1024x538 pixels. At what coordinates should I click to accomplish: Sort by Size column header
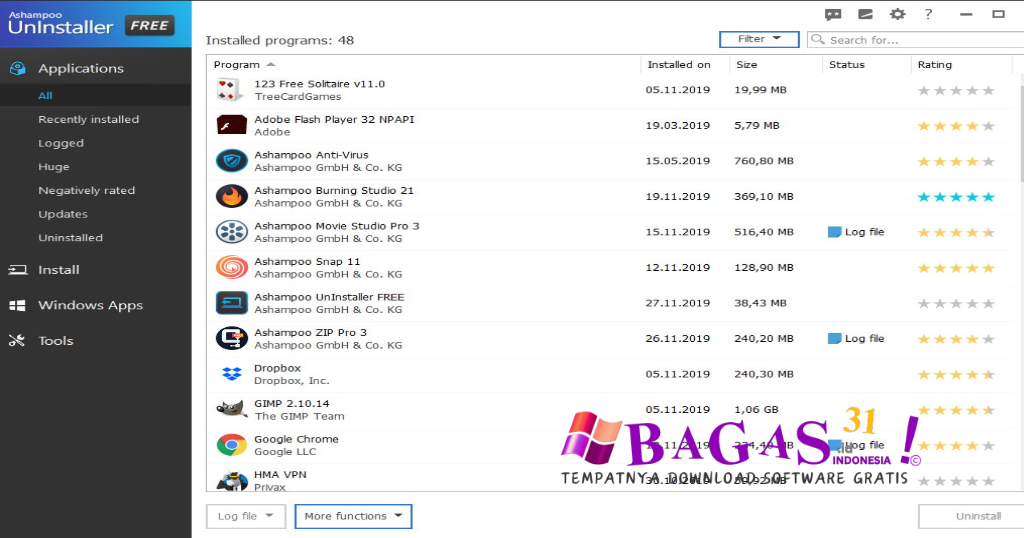746,65
